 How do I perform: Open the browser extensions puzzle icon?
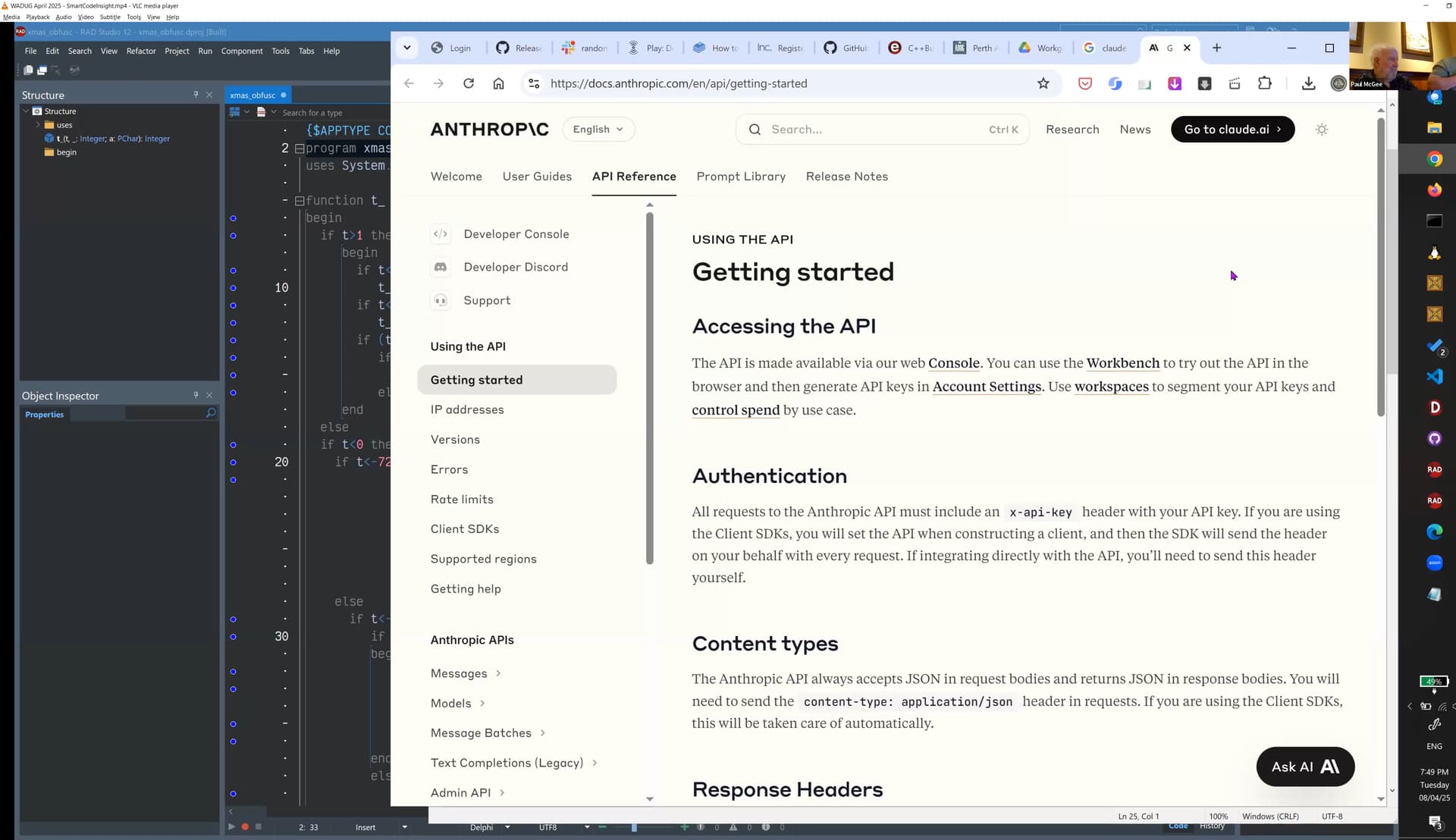click(x=1264, y=83)
